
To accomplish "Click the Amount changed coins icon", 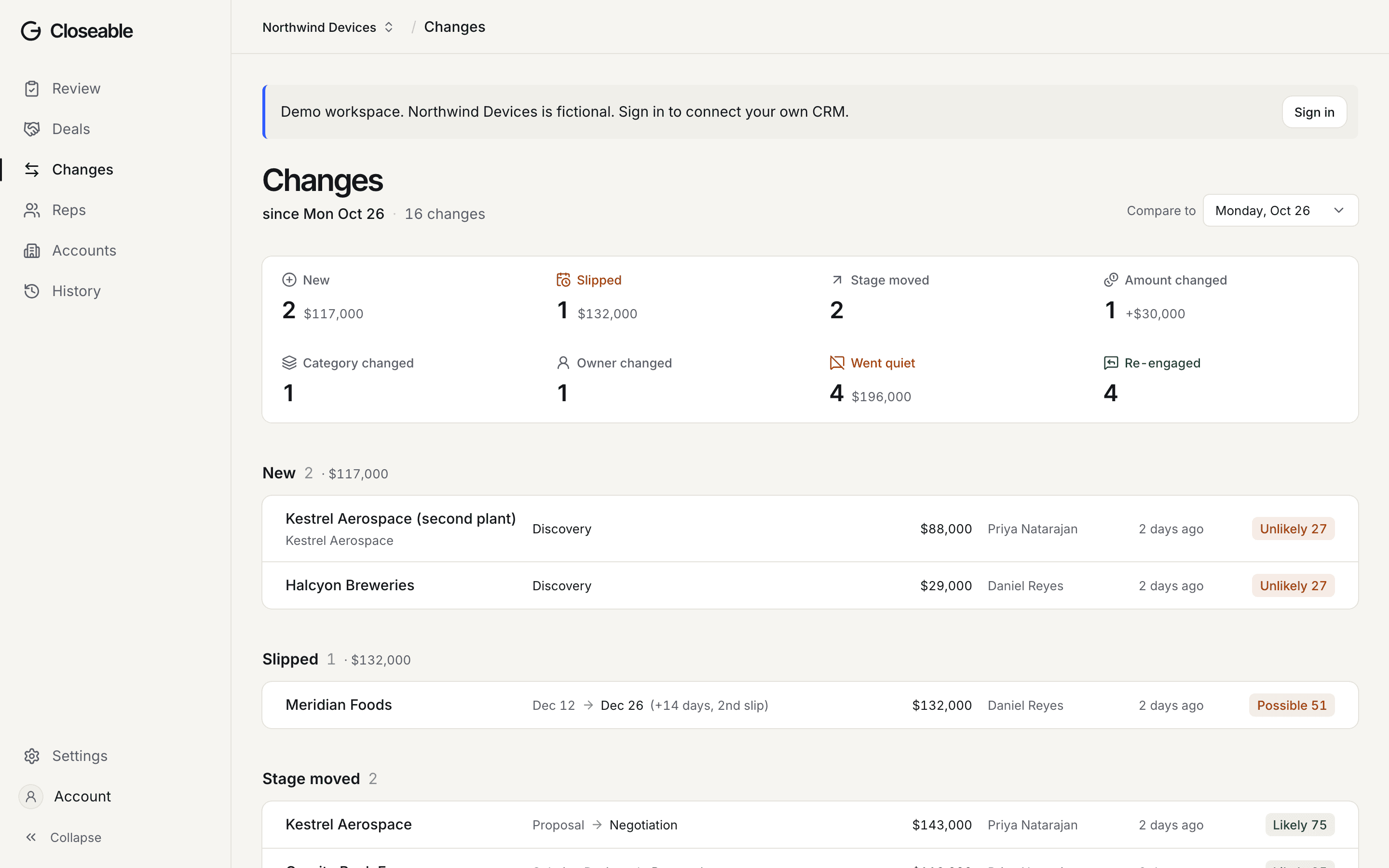I will coord(1111,280).
